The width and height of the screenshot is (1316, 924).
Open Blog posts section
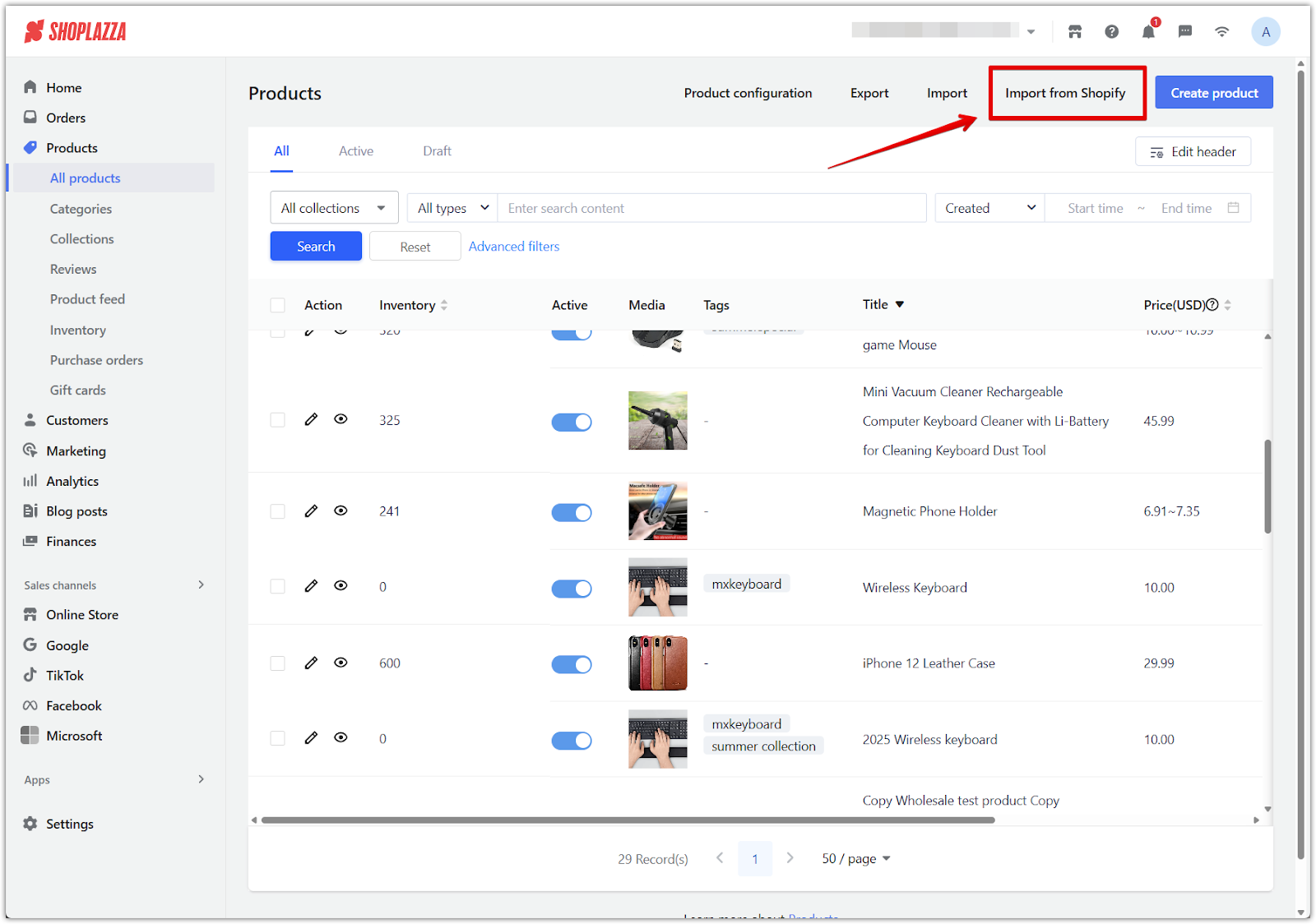[x=76, y=511]
